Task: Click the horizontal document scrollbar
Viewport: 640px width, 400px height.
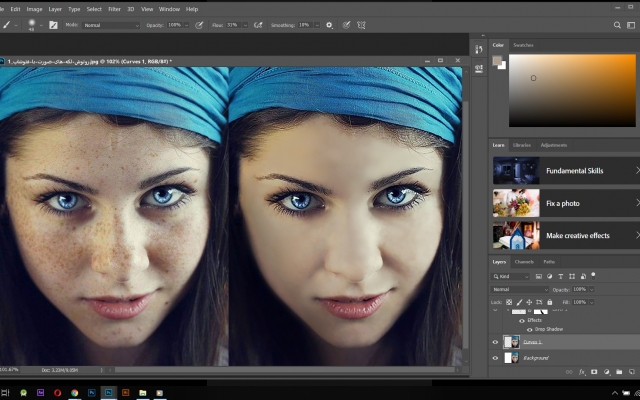Action: point(284,370)
